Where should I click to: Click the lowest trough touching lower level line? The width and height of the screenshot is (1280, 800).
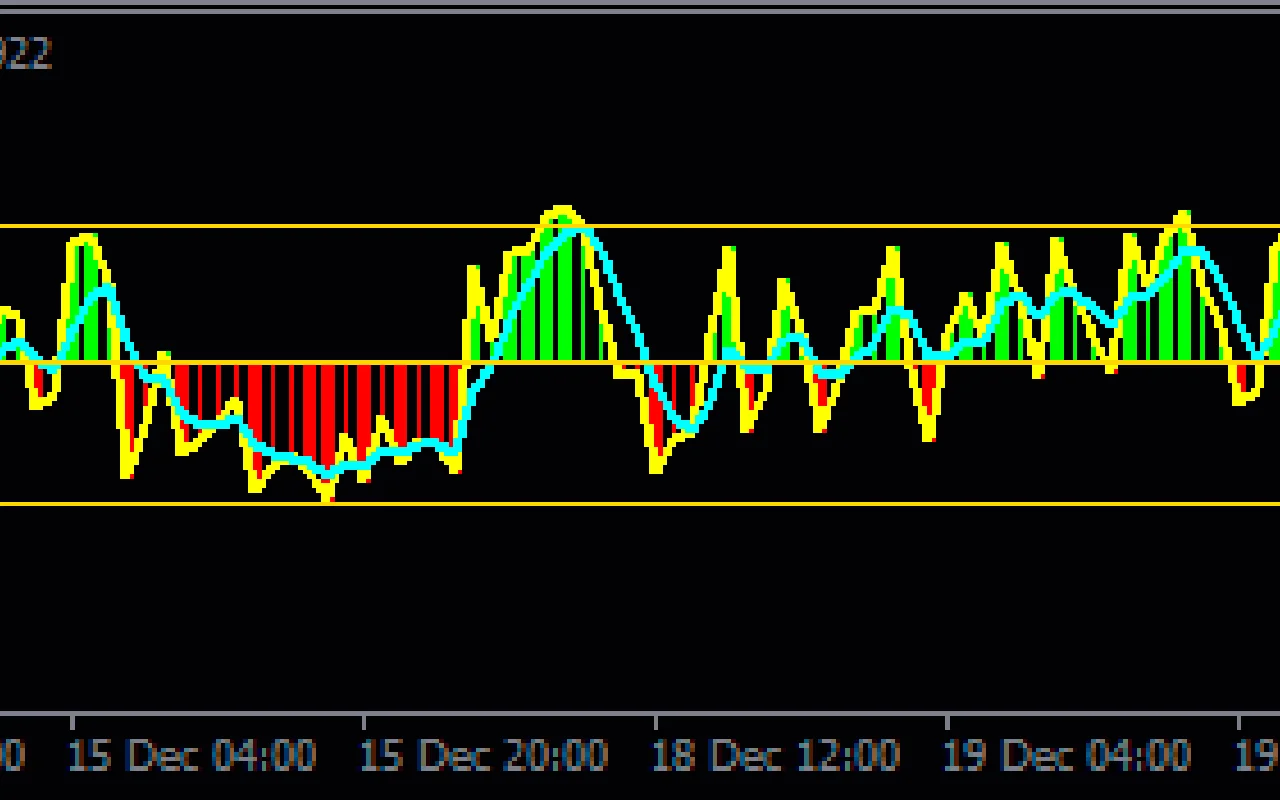tap(327, 494)
